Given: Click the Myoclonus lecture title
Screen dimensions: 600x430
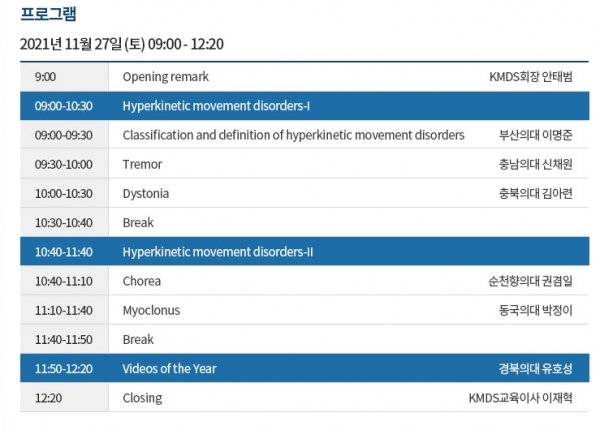Looking at the screenshot, I should tap(151, 310).
